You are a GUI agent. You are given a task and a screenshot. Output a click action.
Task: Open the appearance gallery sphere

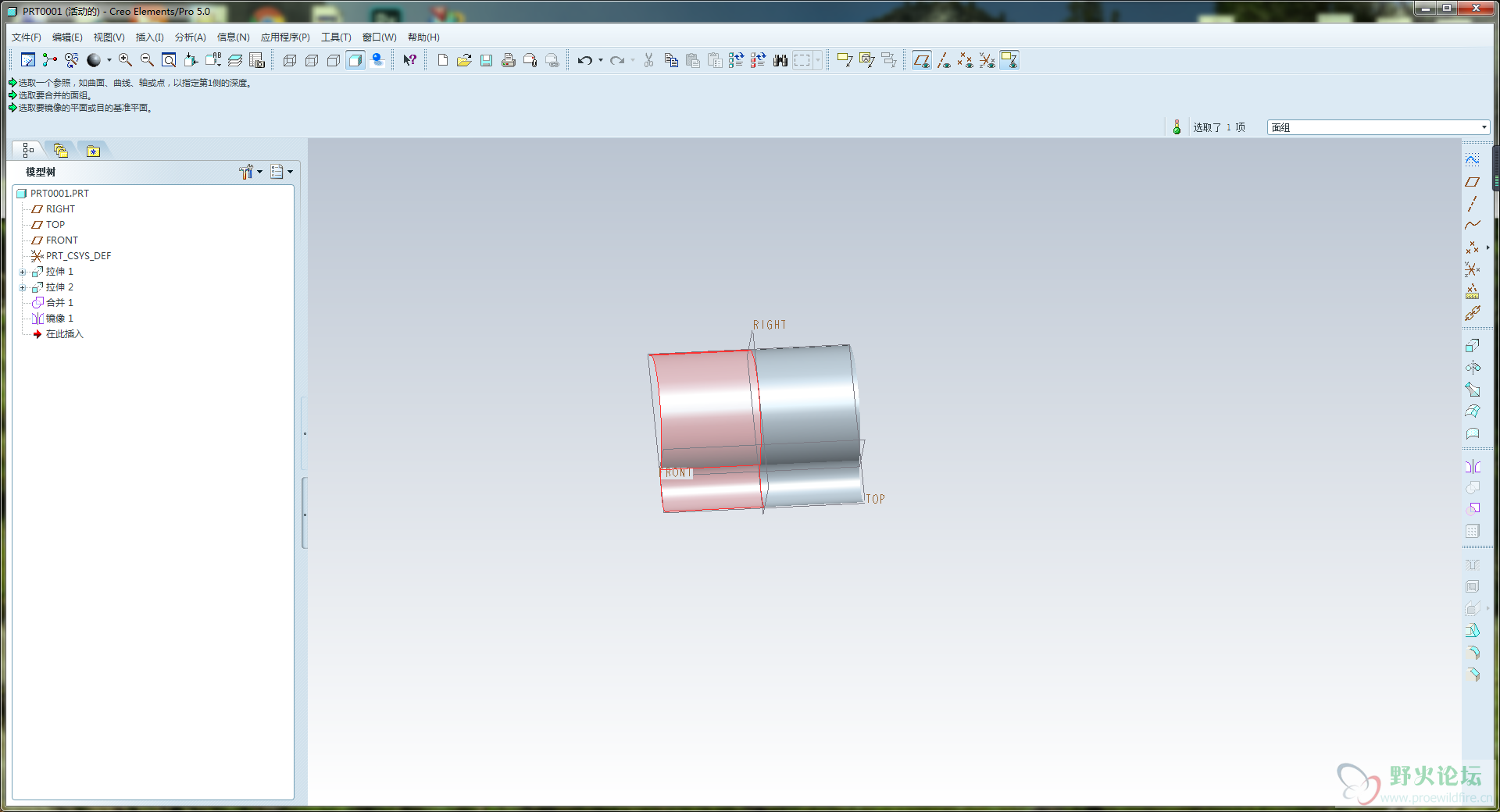(x=94, y=60)
